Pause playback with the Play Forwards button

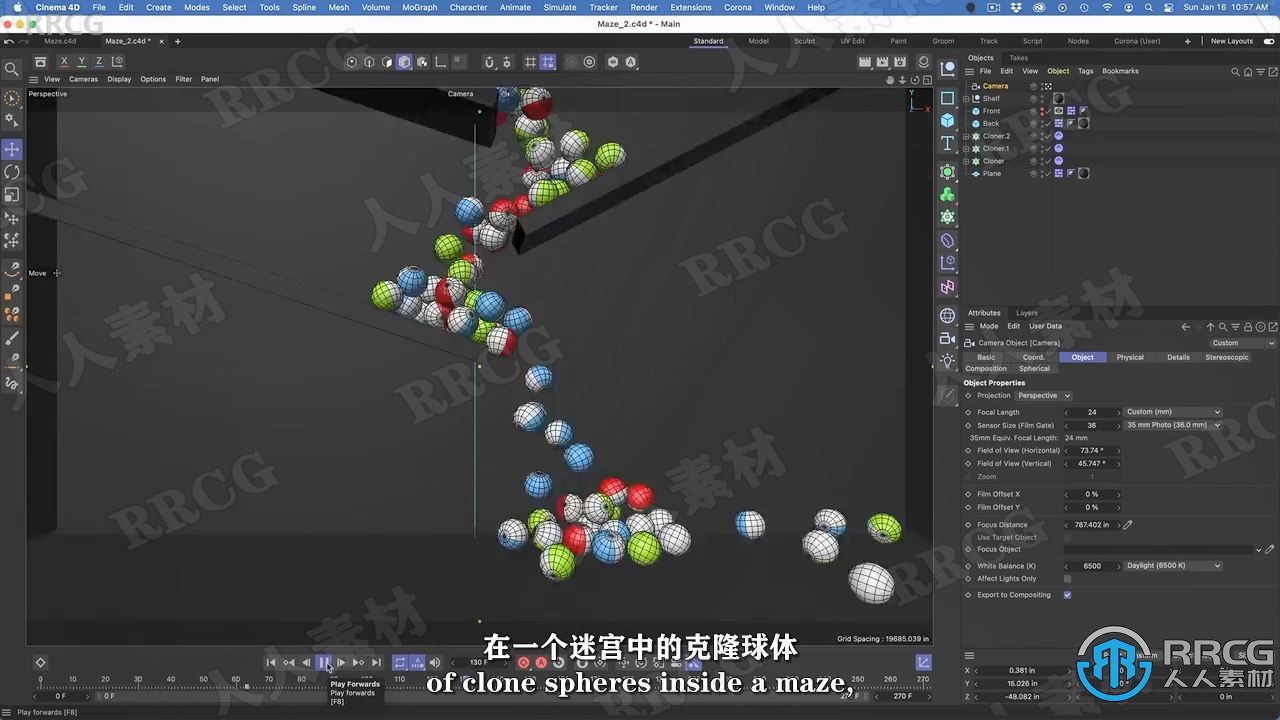click(x=324, y=662)
